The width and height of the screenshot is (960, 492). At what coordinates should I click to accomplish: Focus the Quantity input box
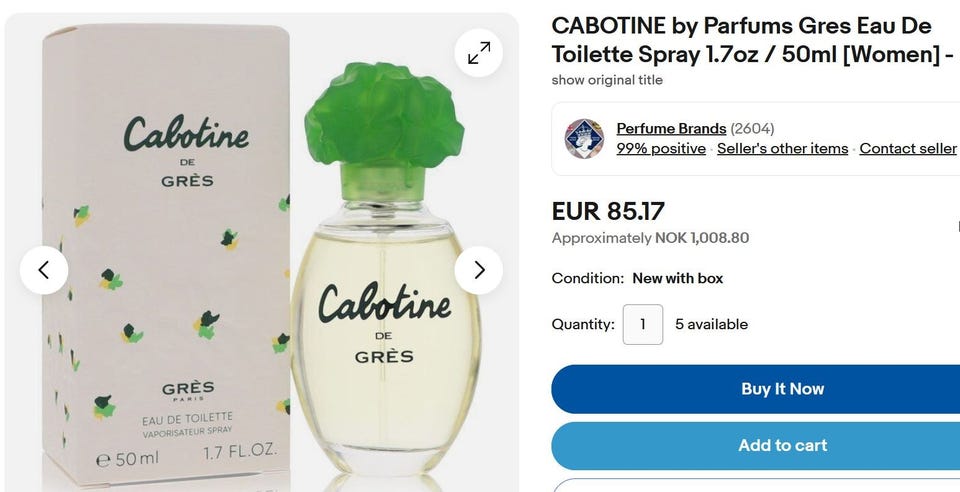[643, 324]
